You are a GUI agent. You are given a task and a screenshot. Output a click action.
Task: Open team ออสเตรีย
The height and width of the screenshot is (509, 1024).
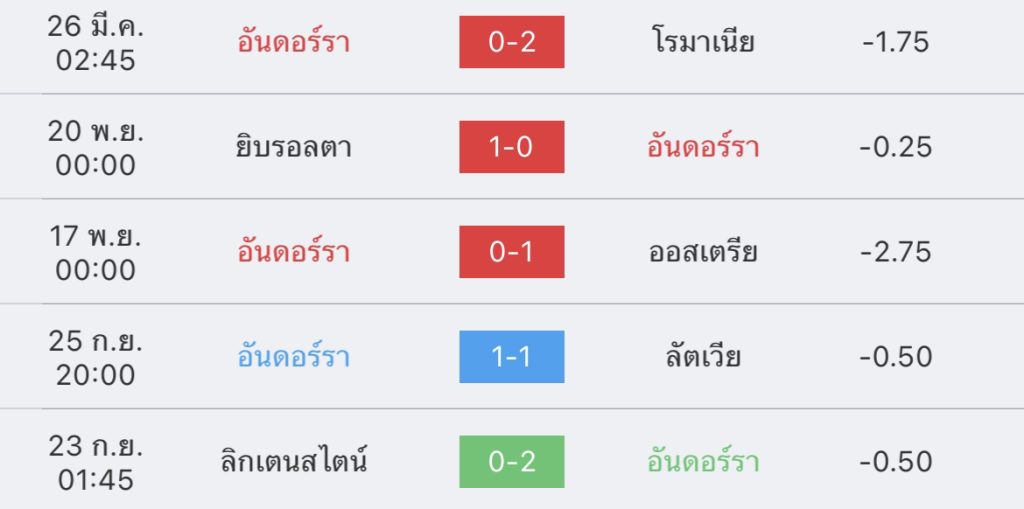(x=703, y=252)
